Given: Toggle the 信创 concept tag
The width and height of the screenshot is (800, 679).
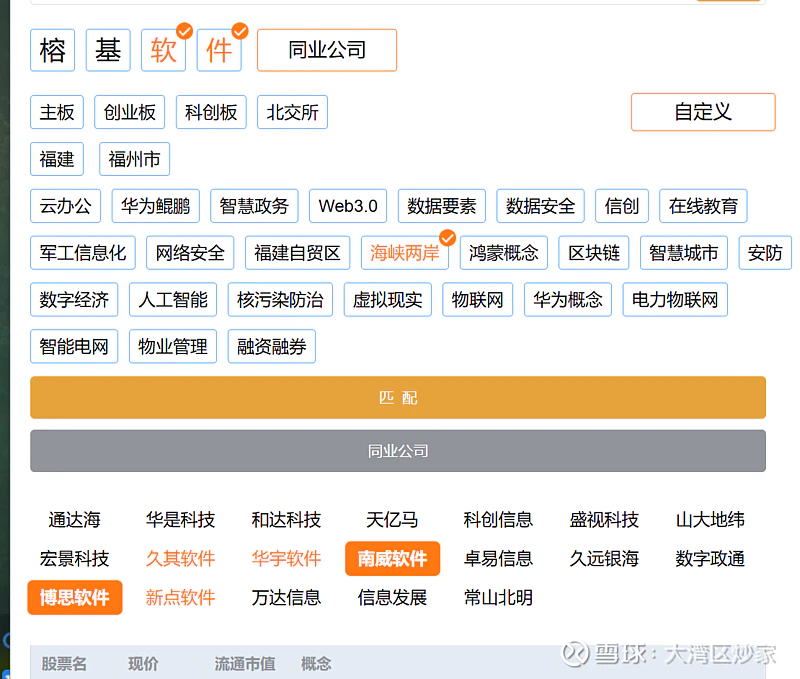Looking at the screenshot, I should click(622, 206).
